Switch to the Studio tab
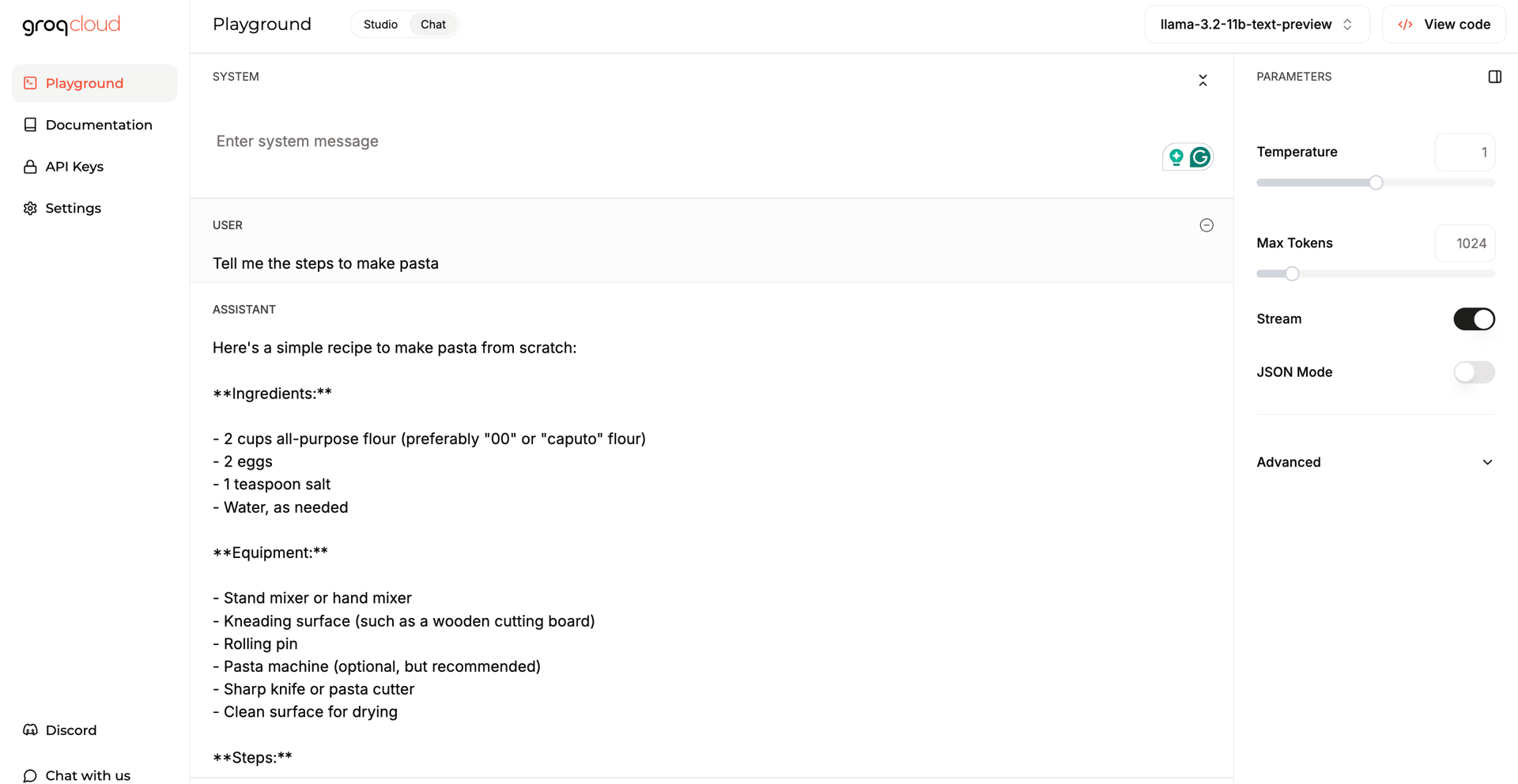The height and width of the screenshot is (784, 1518). pos(380,24)
